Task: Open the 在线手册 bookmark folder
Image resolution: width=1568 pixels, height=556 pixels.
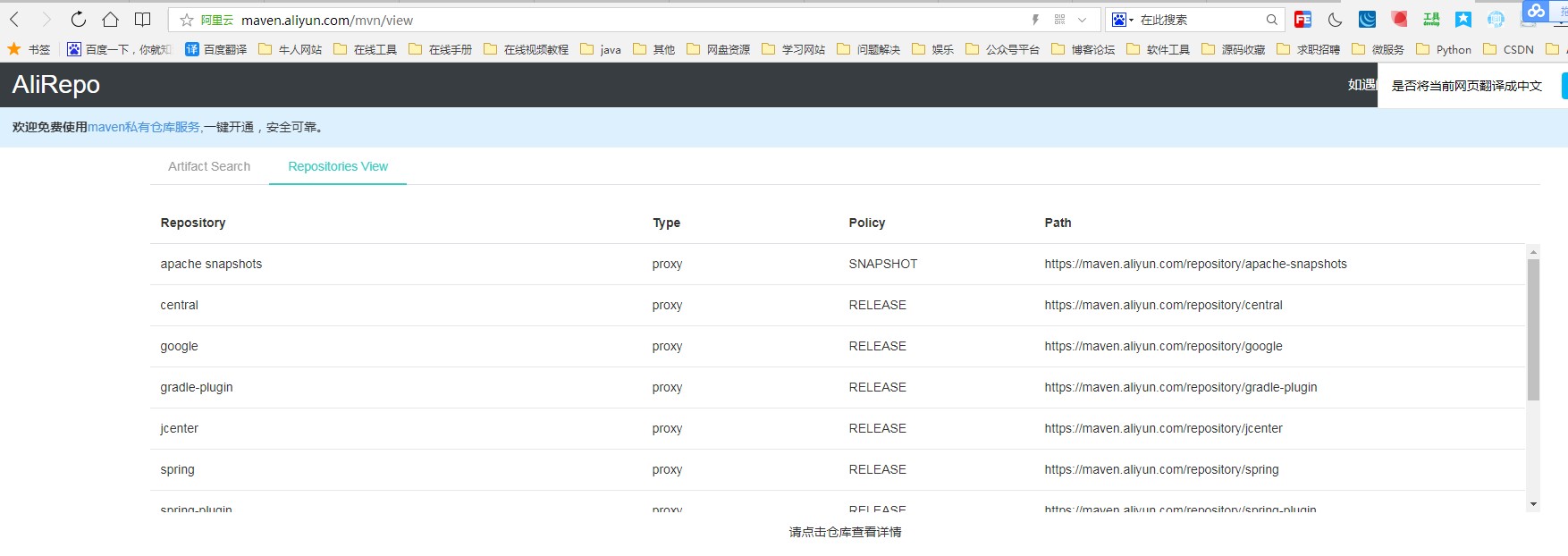Action: coord(440,49)
